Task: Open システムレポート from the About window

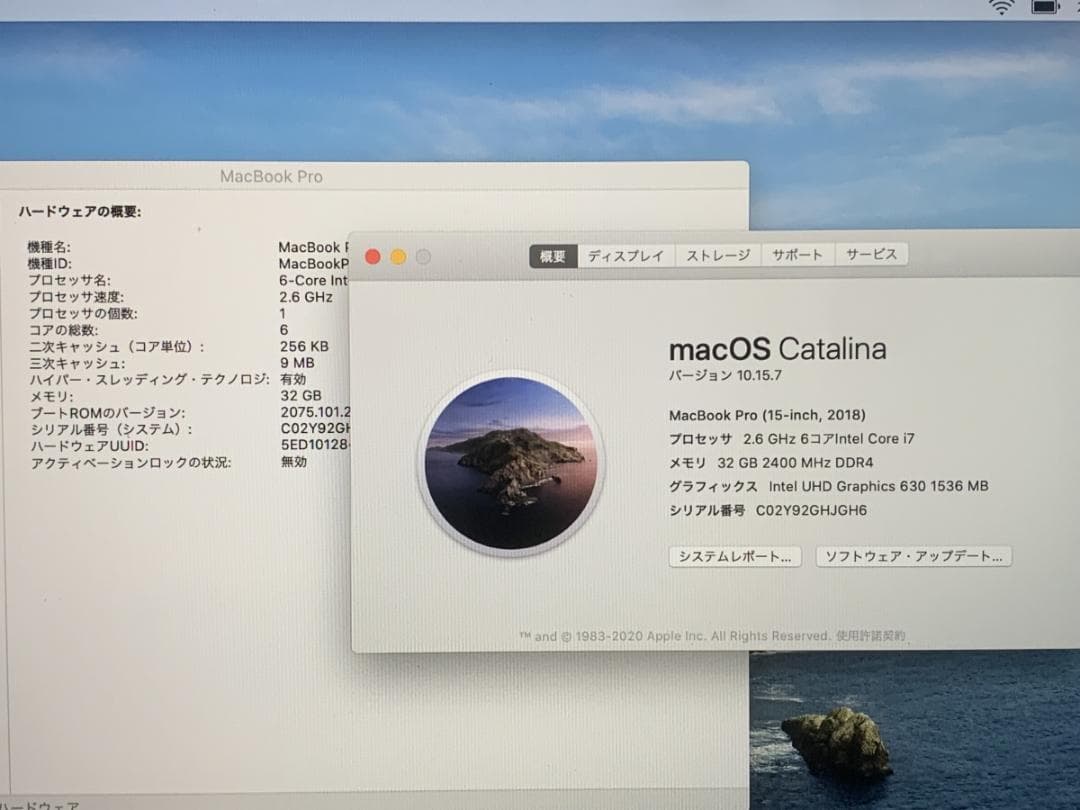Action: [x=735, y=556]
